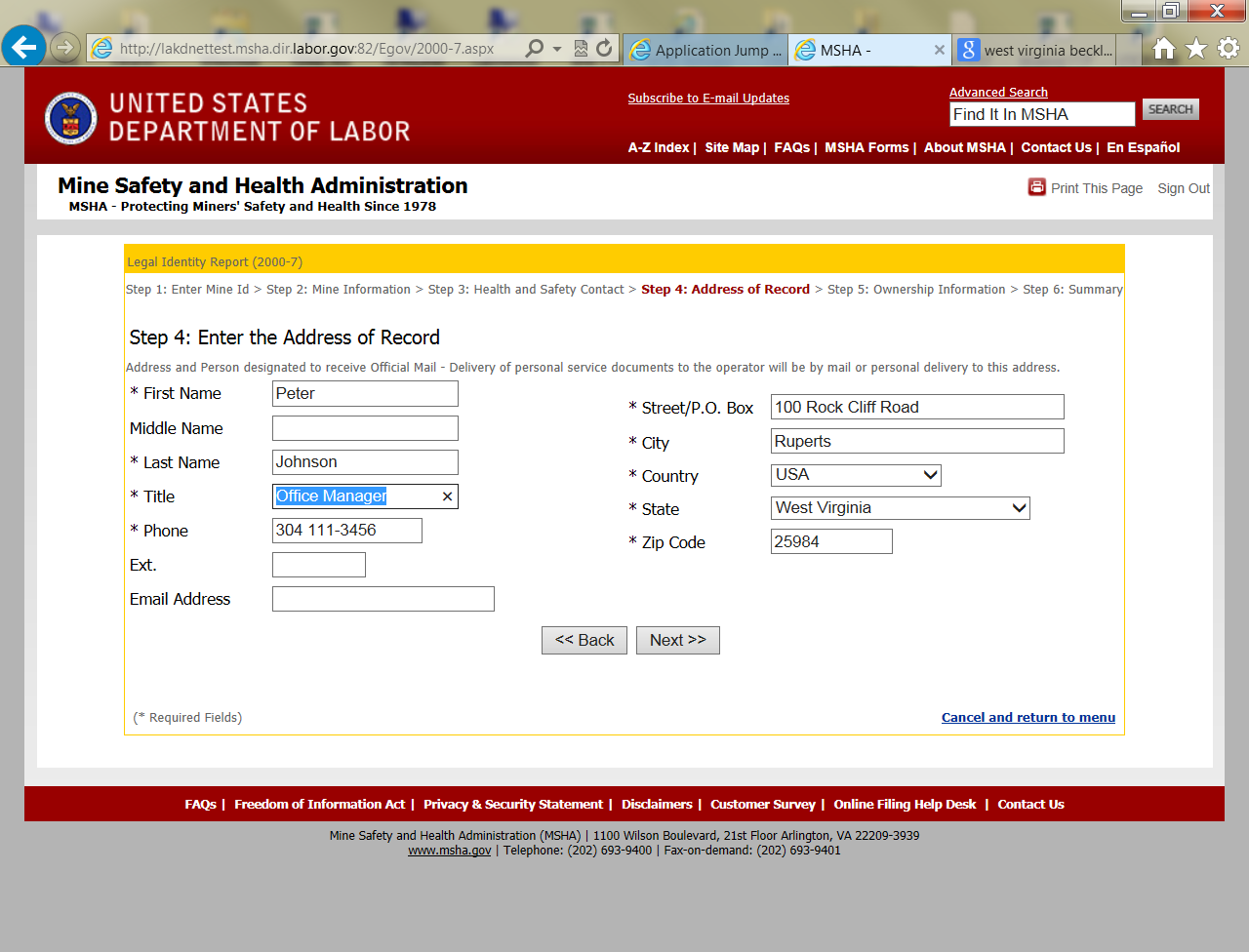Click the address bar search magnifier icon
1249x952 pixels.
pyautogui.click(x=534, y=48)
